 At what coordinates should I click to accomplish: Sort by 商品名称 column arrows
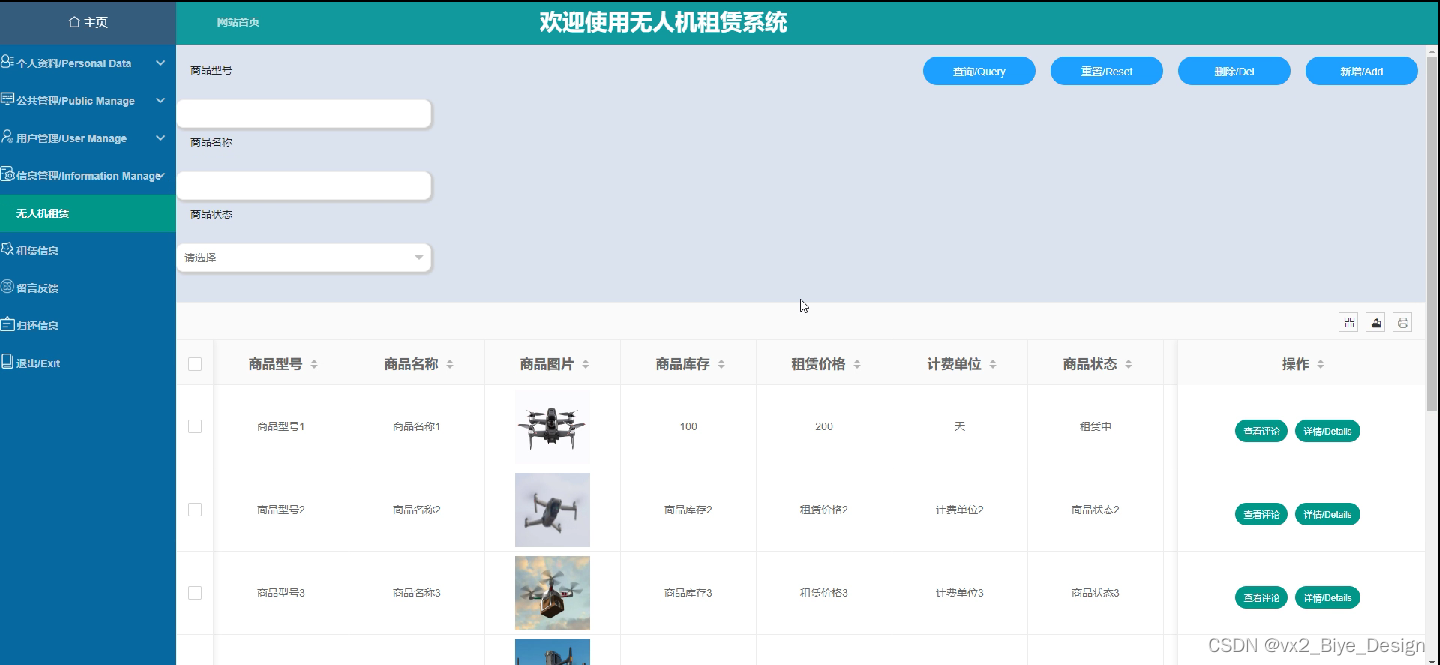[450, 365]
